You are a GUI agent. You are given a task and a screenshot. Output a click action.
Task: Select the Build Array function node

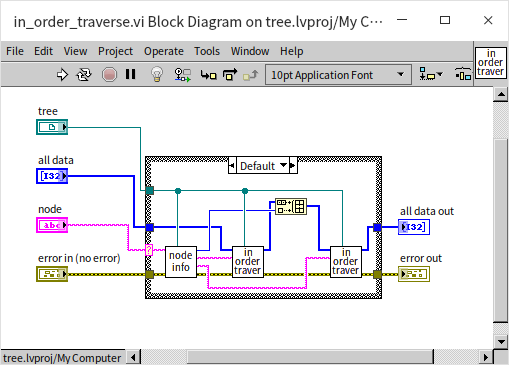pos(291,206)
